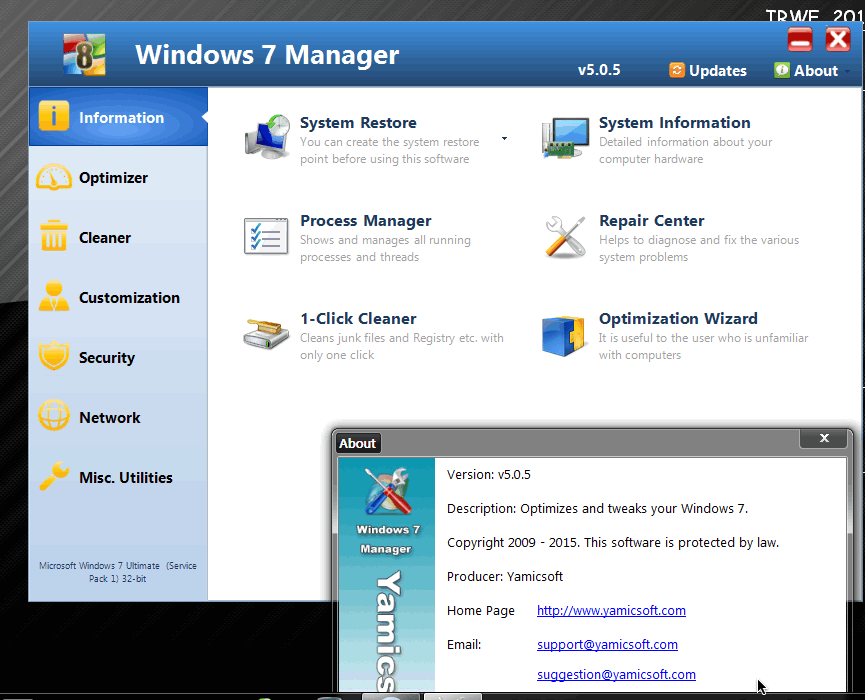
Task: Select the Cleaner trash can icon
Action: tap(54, 236)
